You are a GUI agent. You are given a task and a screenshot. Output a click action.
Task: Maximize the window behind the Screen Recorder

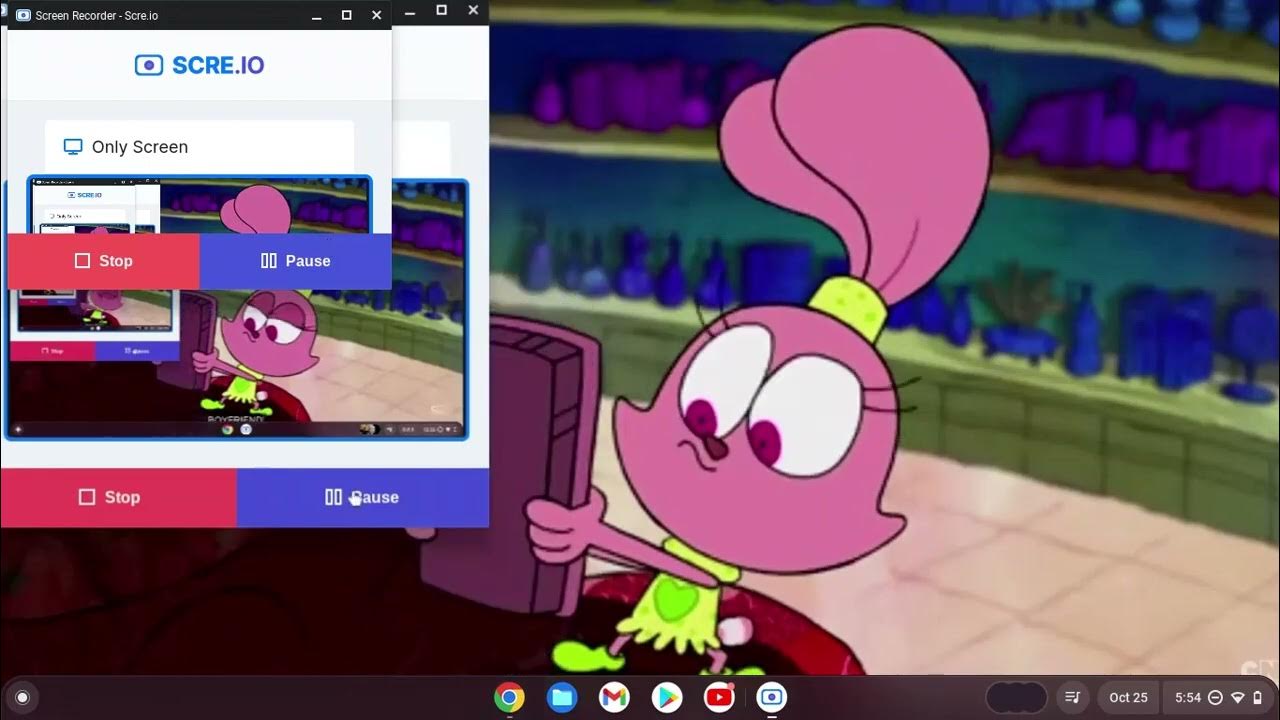(441, 10)
